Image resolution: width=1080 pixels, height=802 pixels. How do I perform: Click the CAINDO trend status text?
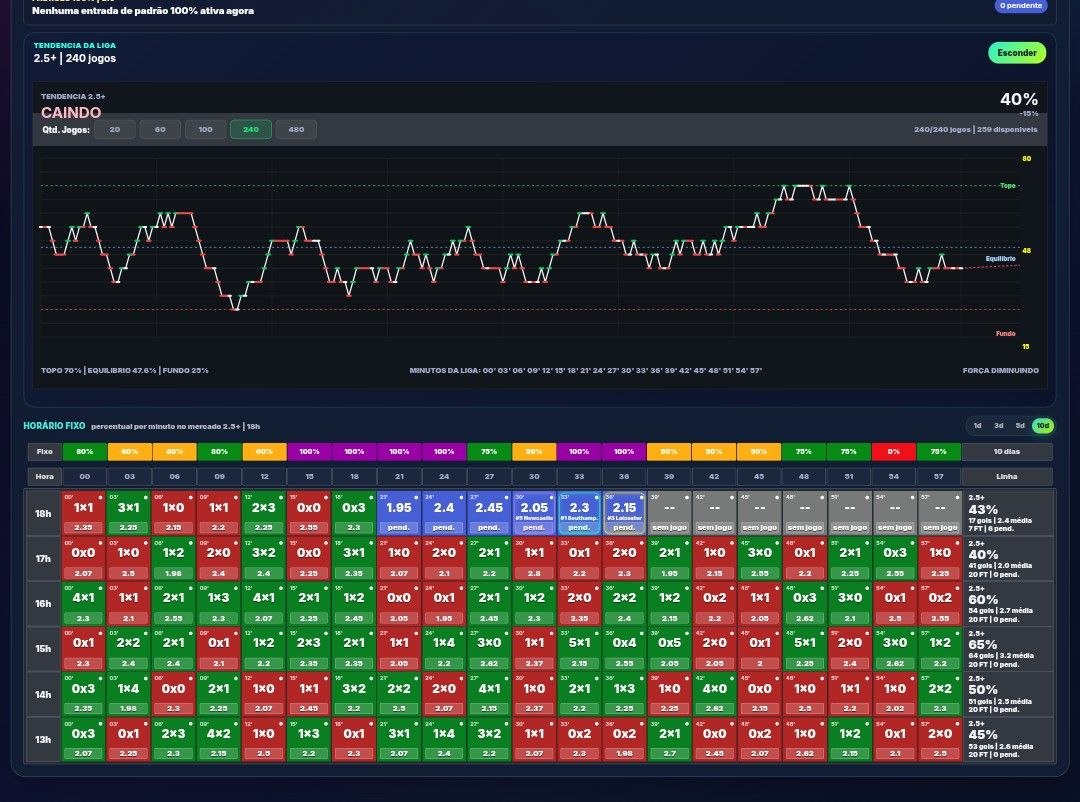point(71,112)
